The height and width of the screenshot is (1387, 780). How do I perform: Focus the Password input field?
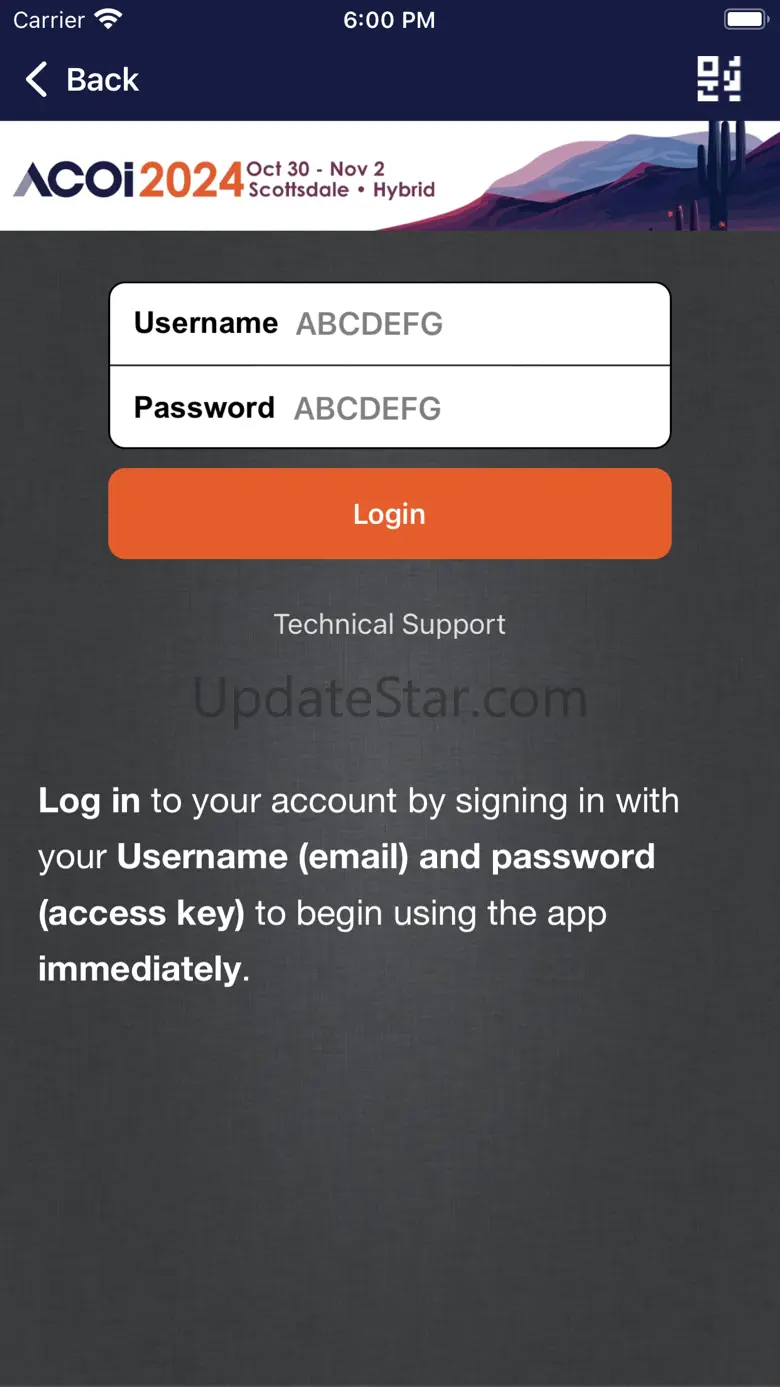(x=390, y=407)
